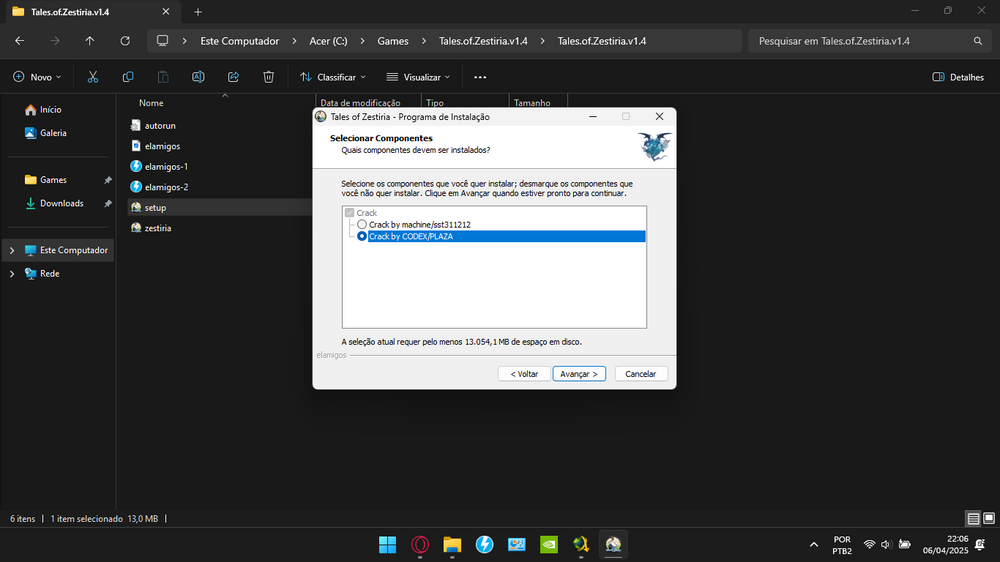Expand chevron after Acer (C:) in breadcrumb
The image size is (1000, 562).
tap(362, 41)
